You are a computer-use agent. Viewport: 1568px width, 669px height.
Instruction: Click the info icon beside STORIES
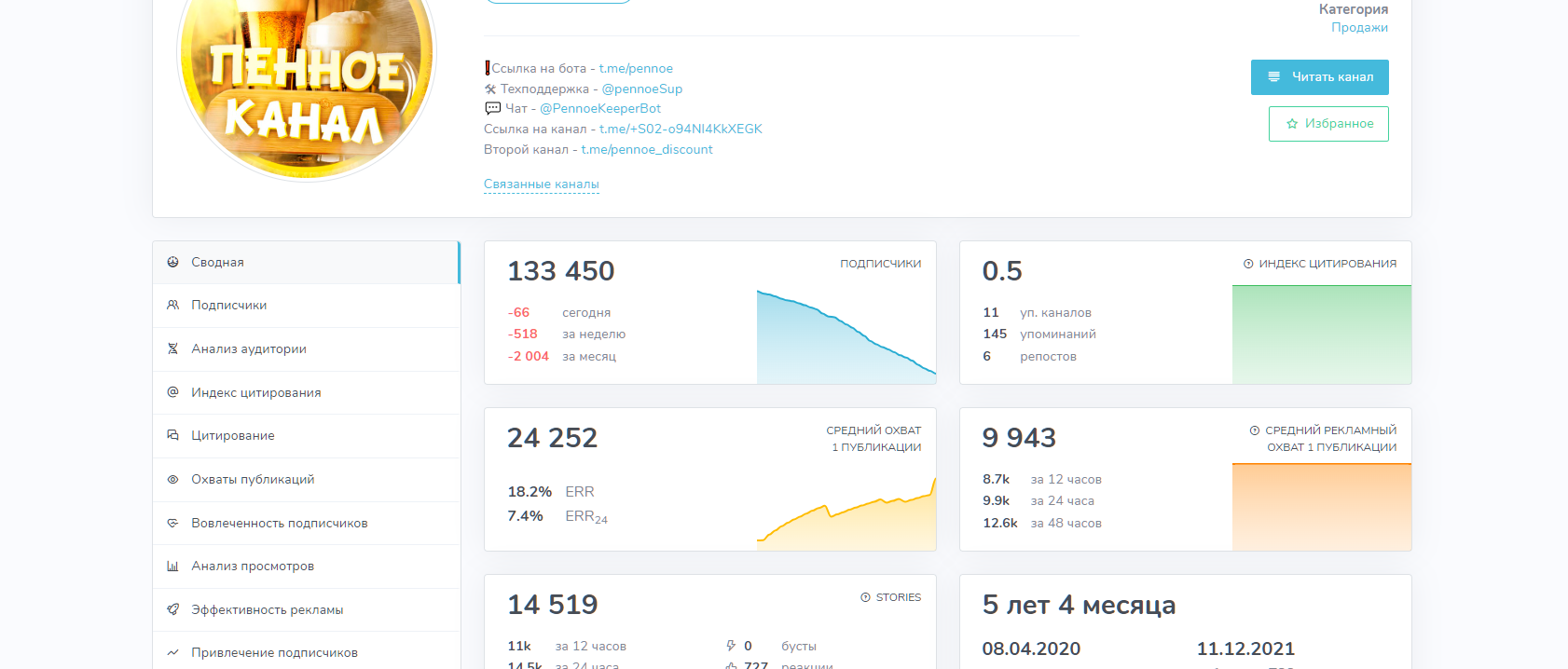click(865, 597)
